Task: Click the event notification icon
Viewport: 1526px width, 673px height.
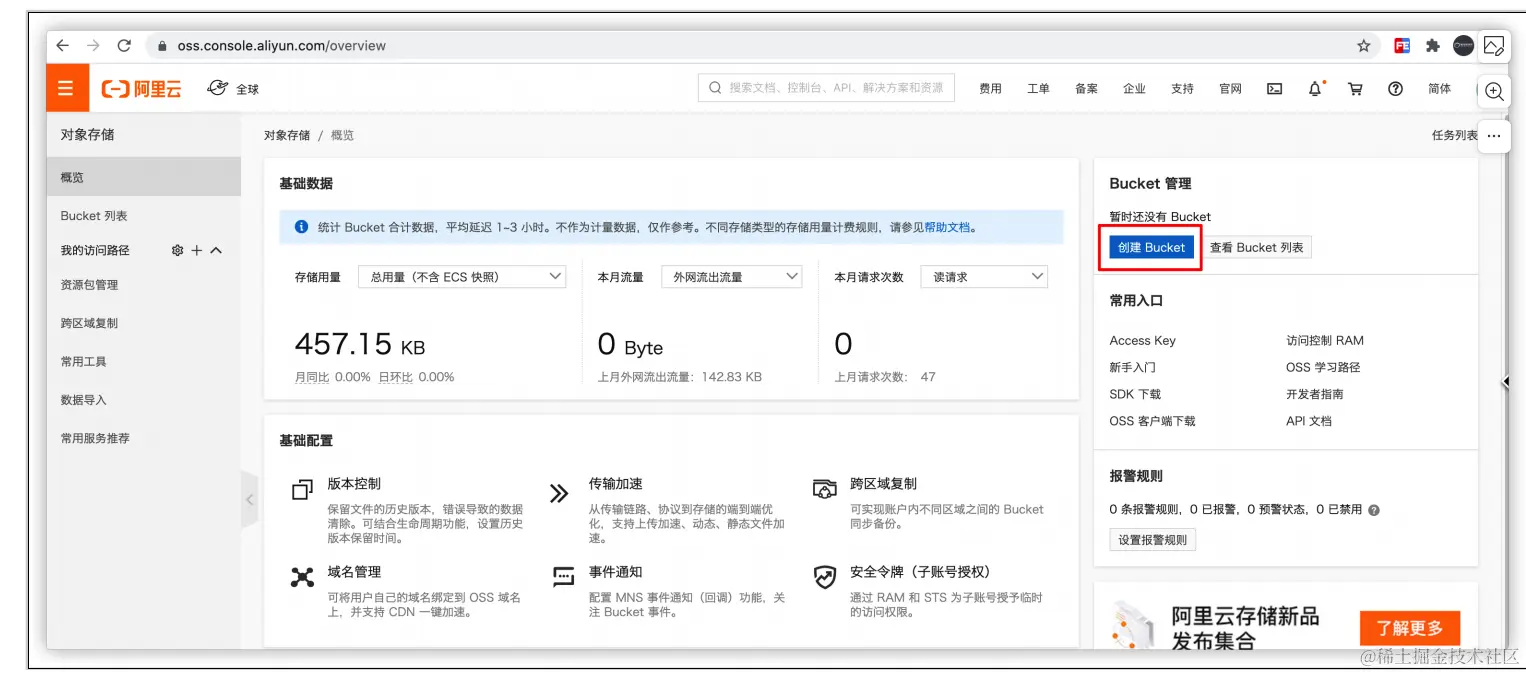Action: pos(563,577)
